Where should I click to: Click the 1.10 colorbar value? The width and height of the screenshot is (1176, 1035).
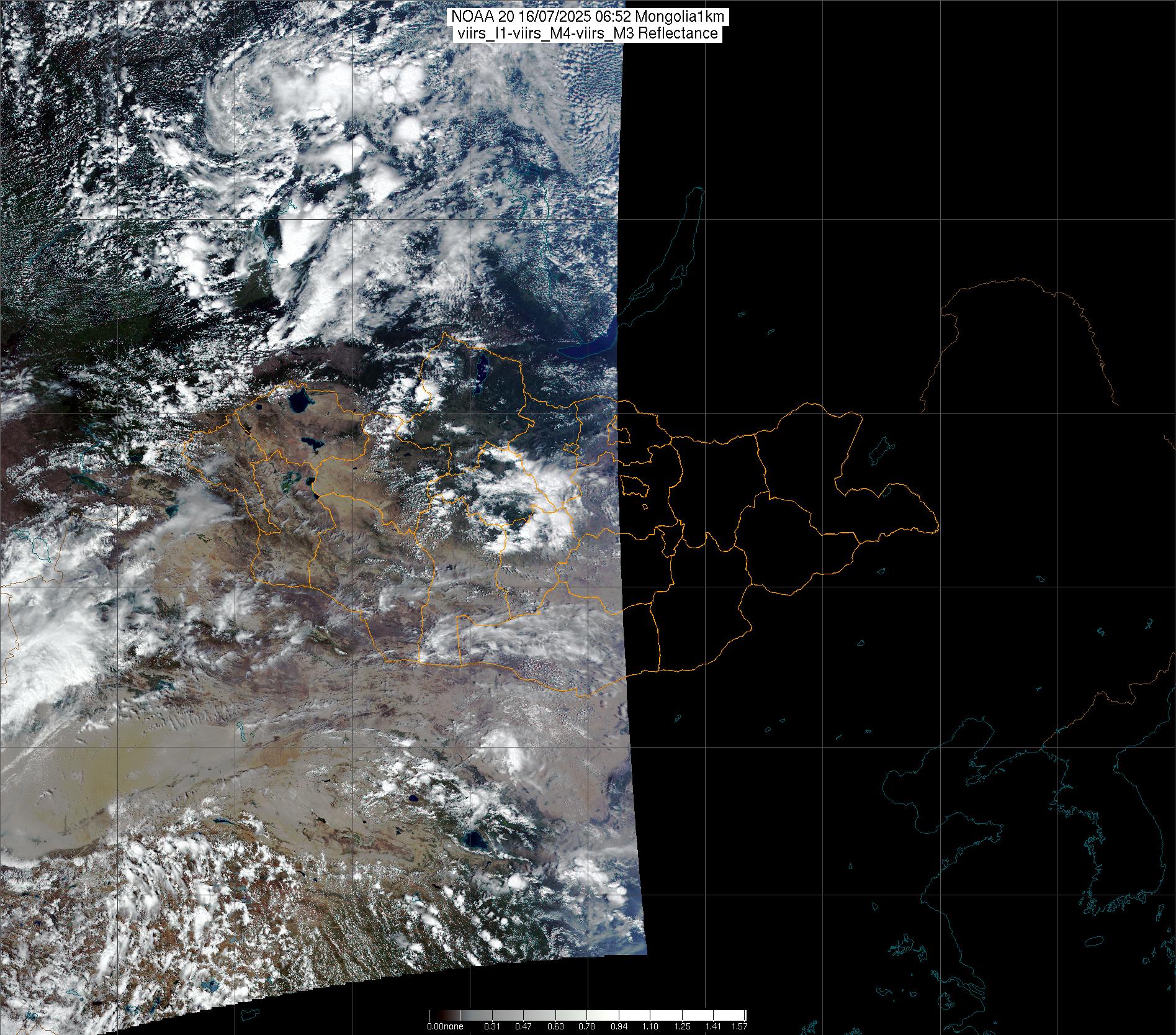click(x=650, y=1026)
